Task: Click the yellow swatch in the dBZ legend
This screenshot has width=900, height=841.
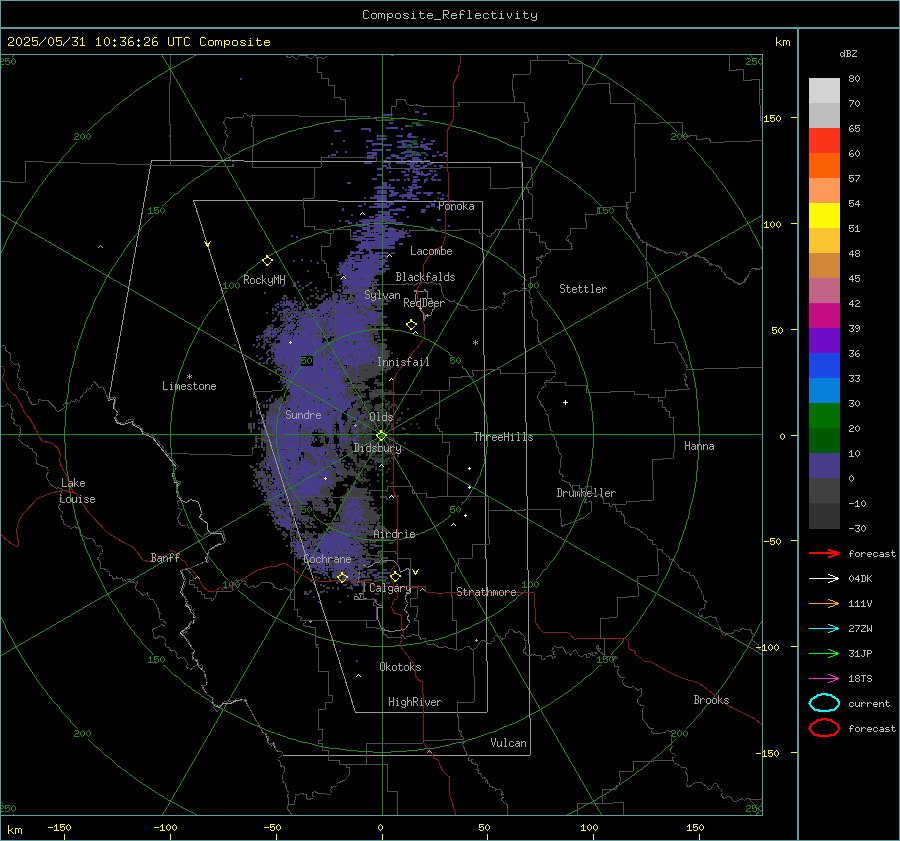Action: pyautogui.click(x=824, y=216)
